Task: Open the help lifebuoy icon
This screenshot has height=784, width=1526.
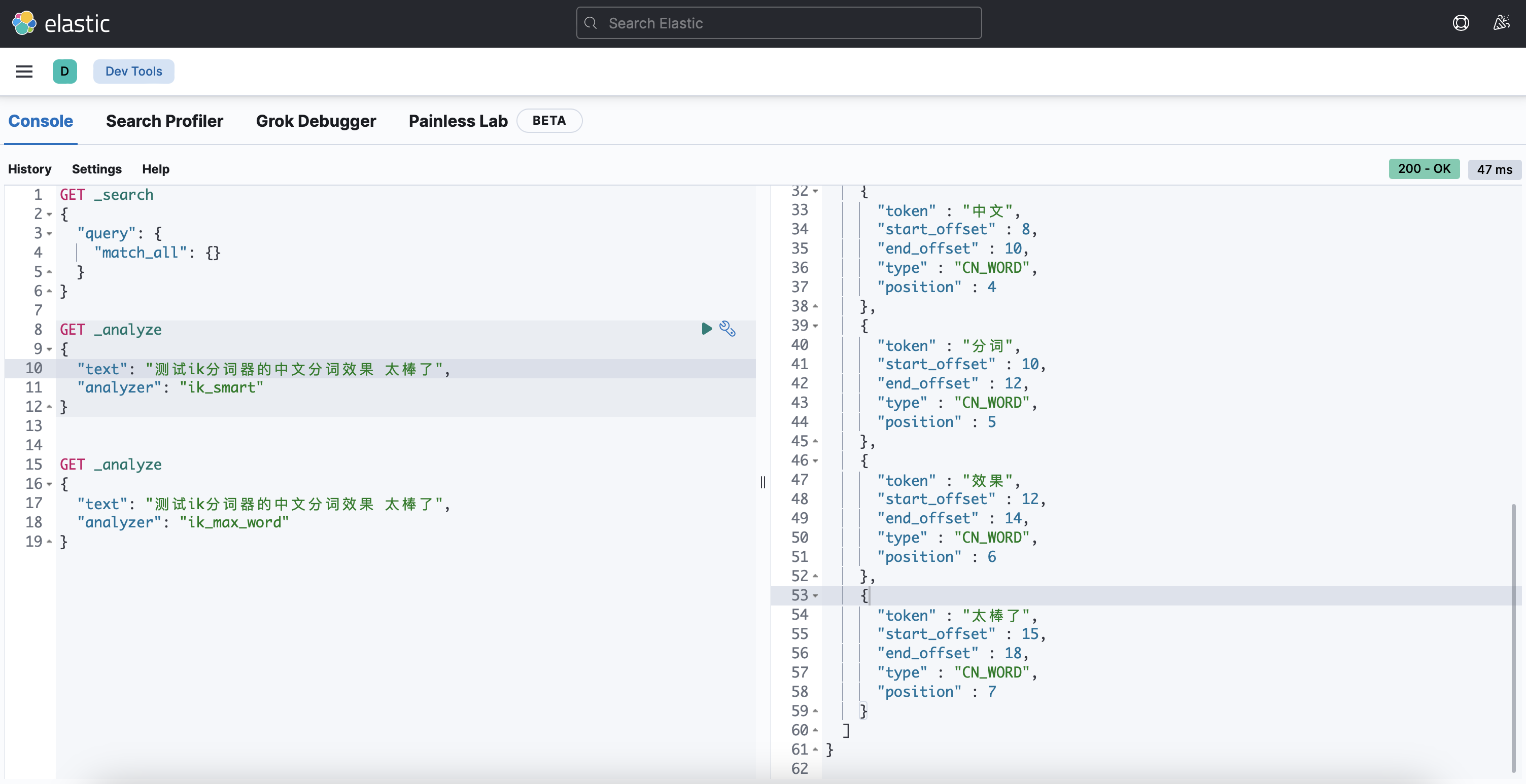Action: coord(1460,23)
